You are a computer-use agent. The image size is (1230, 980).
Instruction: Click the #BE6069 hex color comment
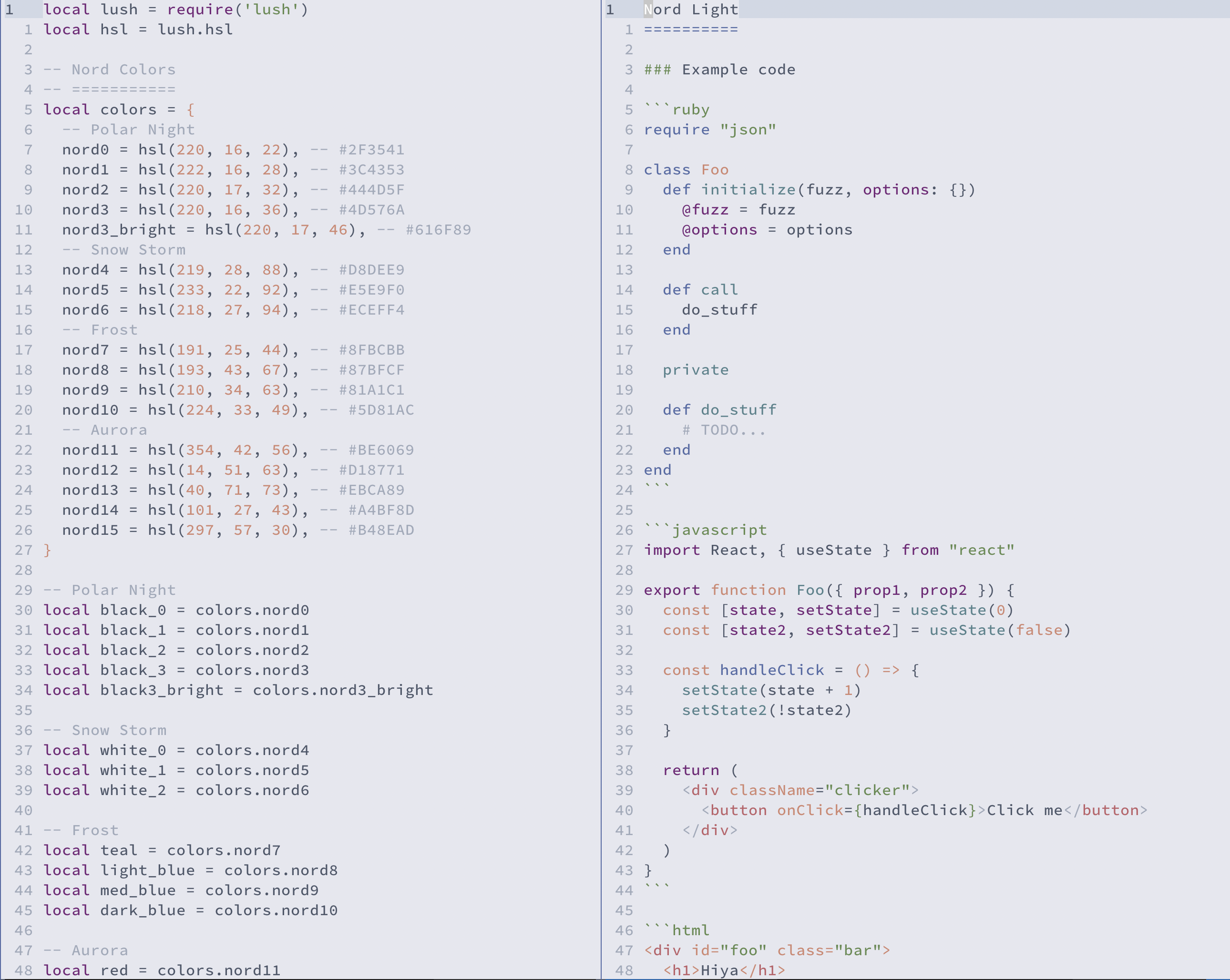click(381, 450)
